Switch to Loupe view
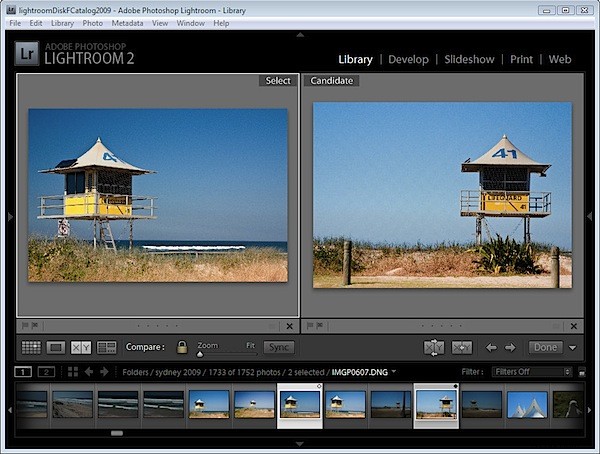This screenshot has width=600, height=454. pos(56,348)
